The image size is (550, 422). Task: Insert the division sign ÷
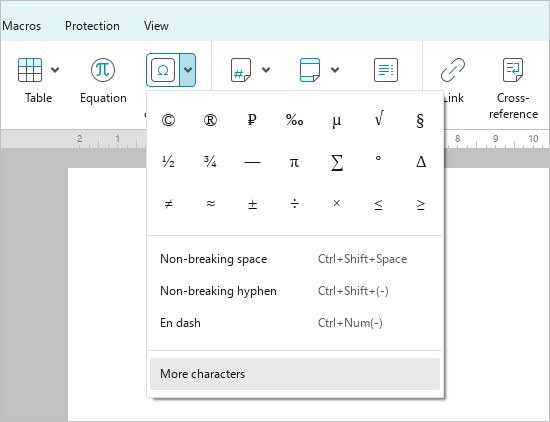294,204
